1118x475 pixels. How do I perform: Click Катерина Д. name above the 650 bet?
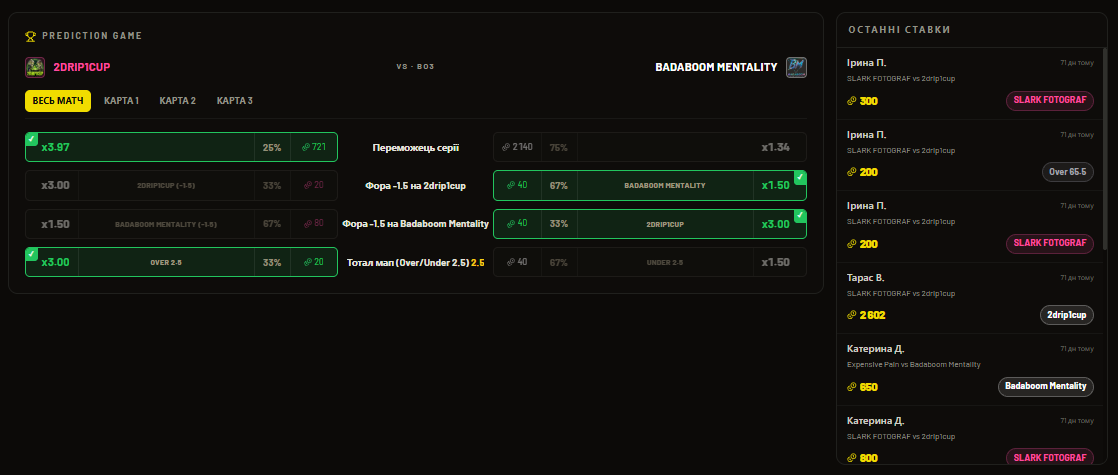[x=876, y=349]
